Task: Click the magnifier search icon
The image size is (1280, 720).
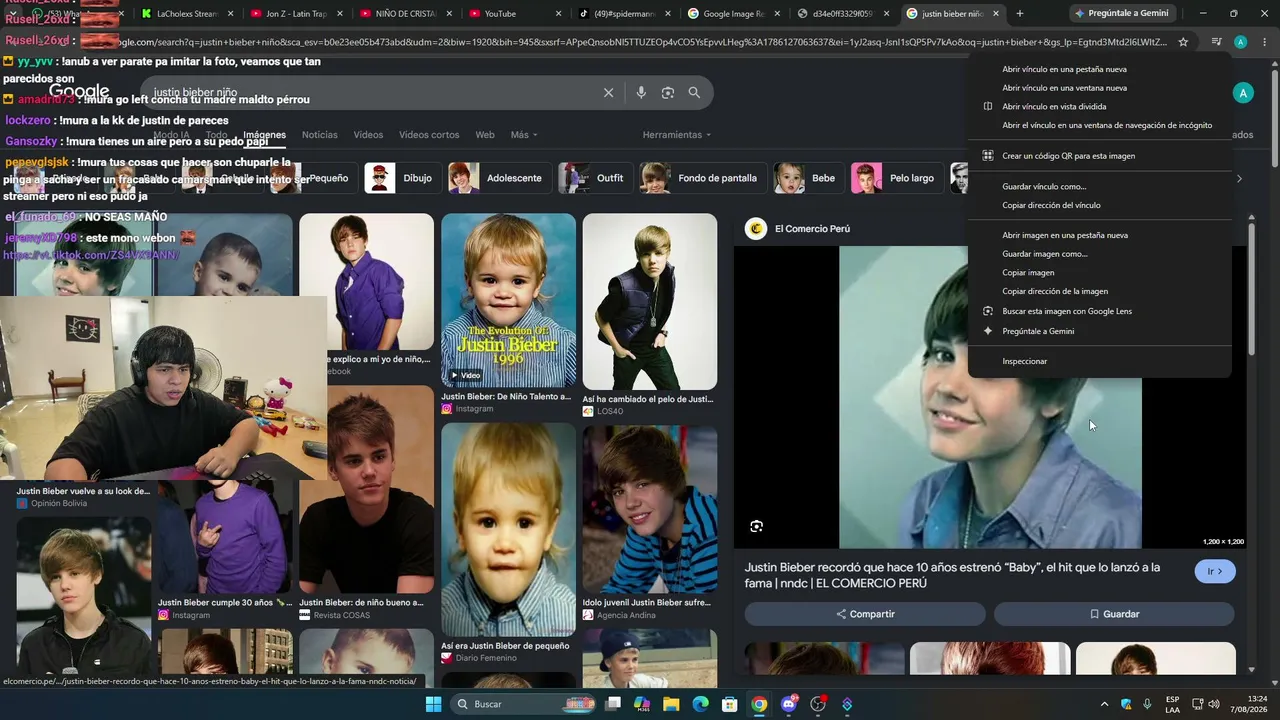Action: point(694,92)
